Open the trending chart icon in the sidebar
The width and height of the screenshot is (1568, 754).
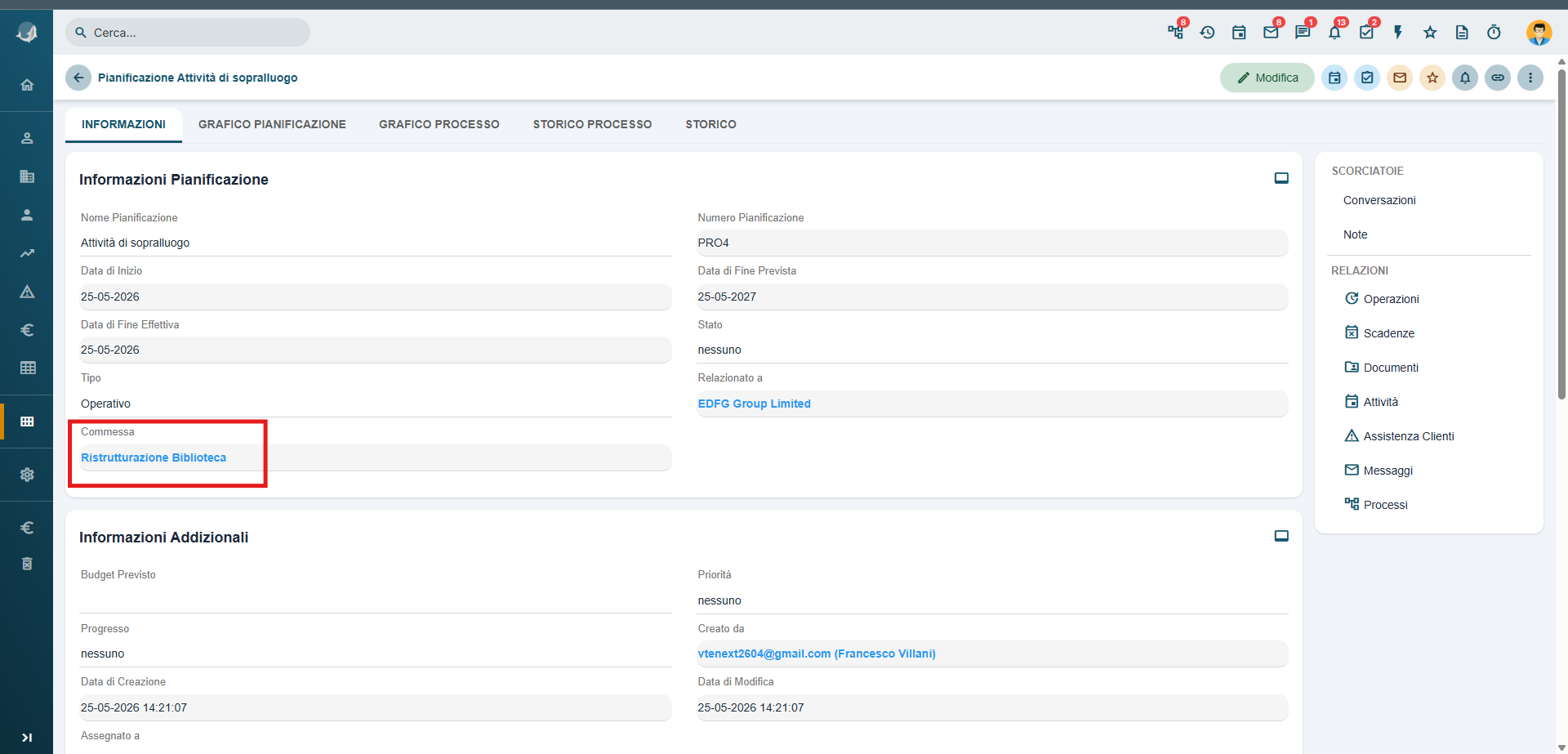point(27,253)
